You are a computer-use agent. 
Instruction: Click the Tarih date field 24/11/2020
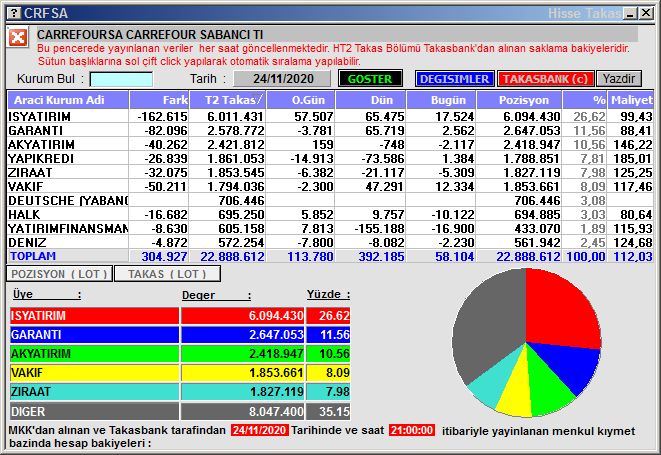coord(282,79)
